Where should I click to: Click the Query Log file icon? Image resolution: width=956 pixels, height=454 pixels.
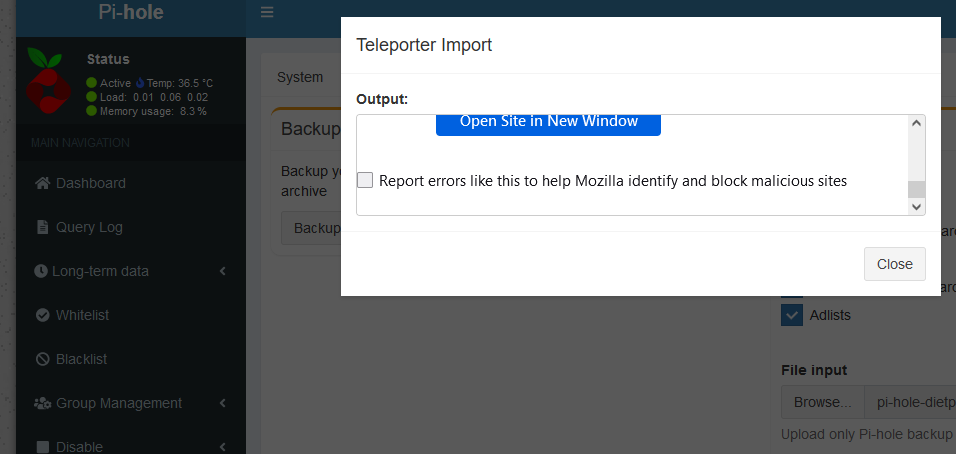(42, 227)
